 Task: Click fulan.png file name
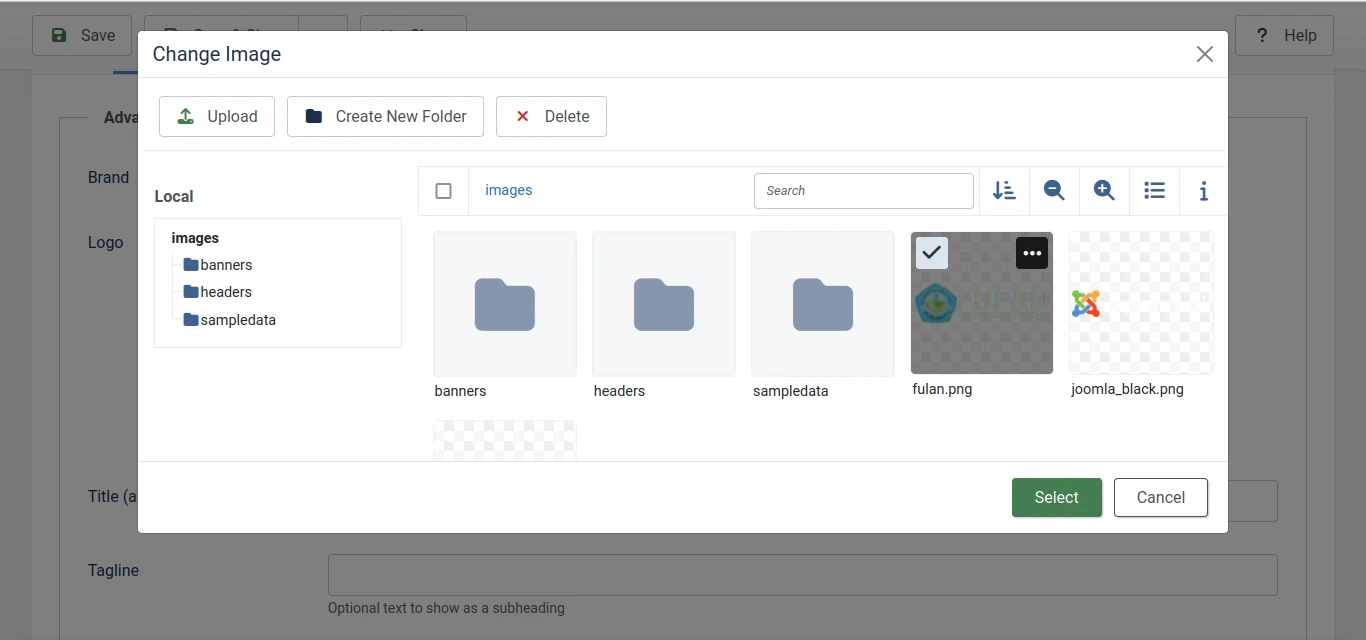942,389
